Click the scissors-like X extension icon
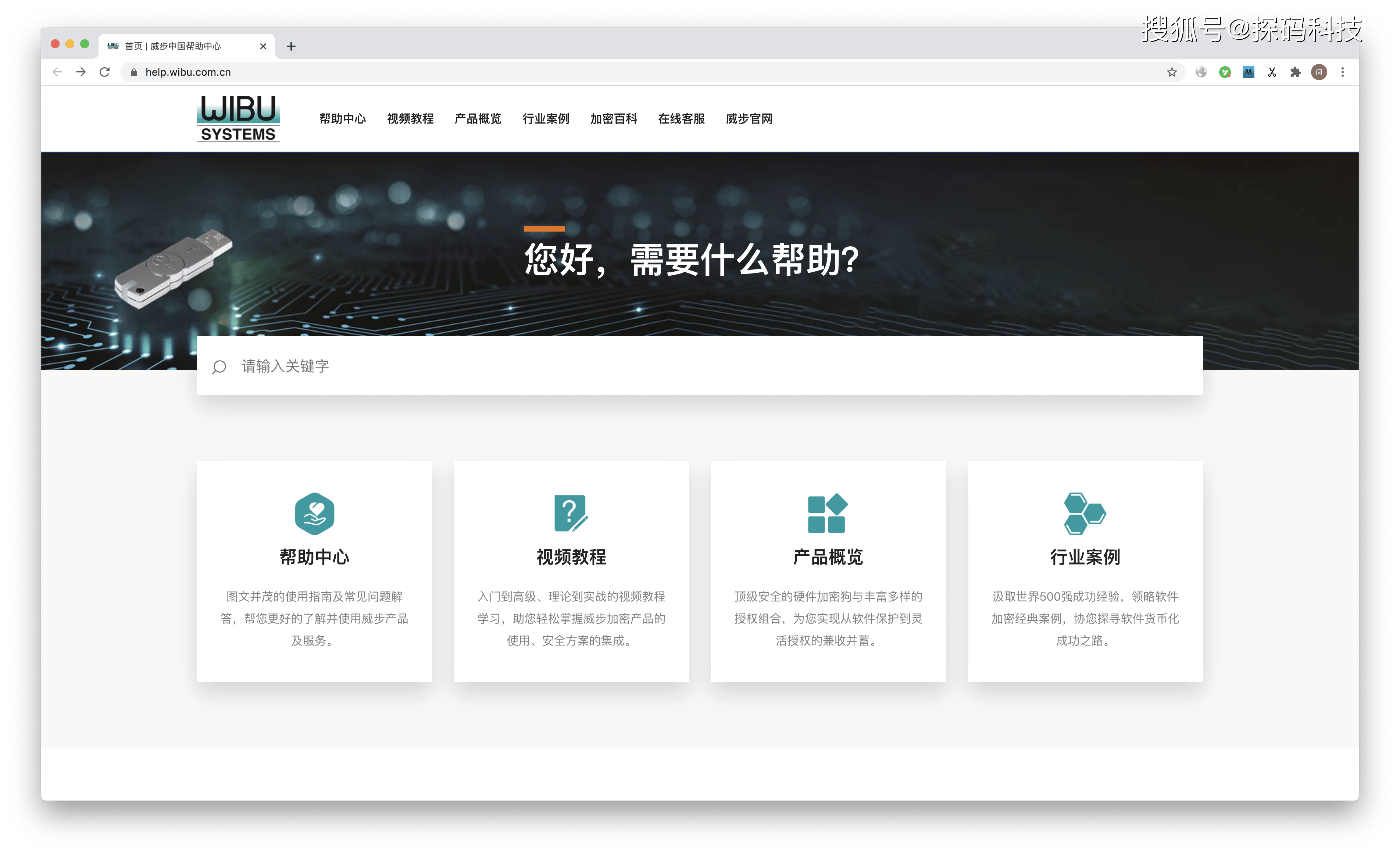The height and width of the screenshot is (855, 1400). pos(1272,72)
